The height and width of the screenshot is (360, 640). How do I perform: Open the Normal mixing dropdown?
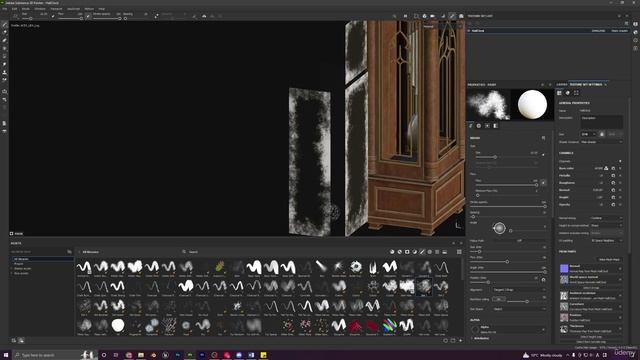tap(606, 218)
